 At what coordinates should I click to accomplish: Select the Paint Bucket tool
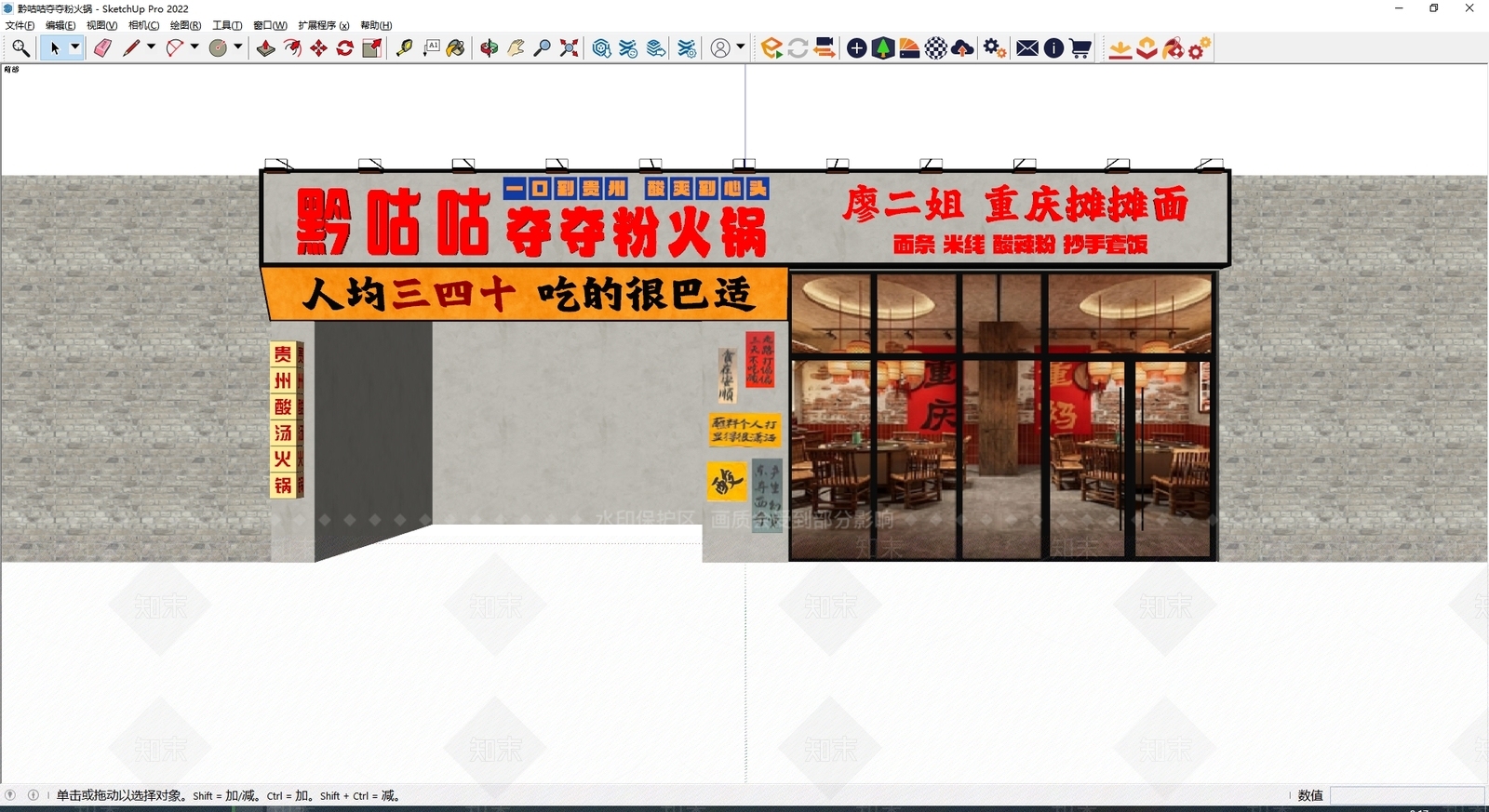pos(456,48)
